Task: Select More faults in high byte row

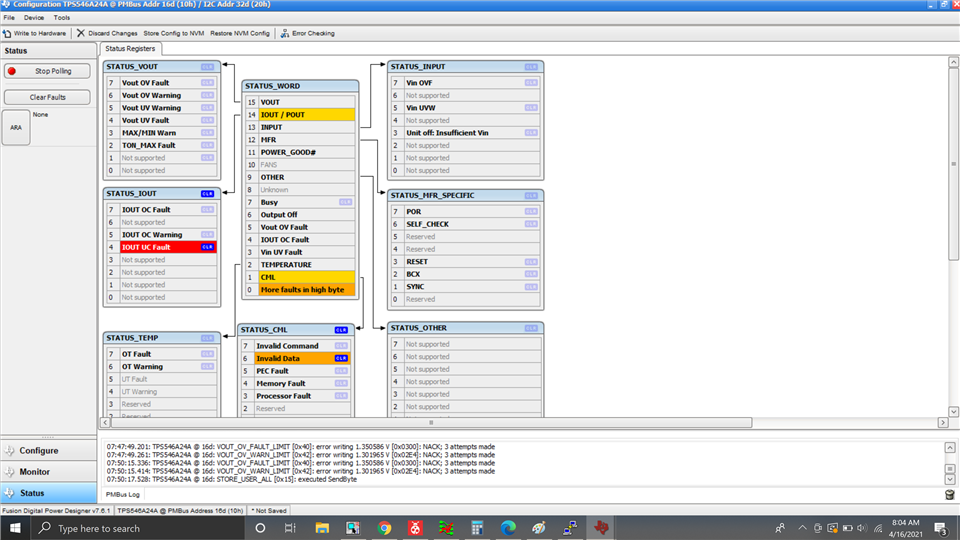Action: click(x=300, y=290)
